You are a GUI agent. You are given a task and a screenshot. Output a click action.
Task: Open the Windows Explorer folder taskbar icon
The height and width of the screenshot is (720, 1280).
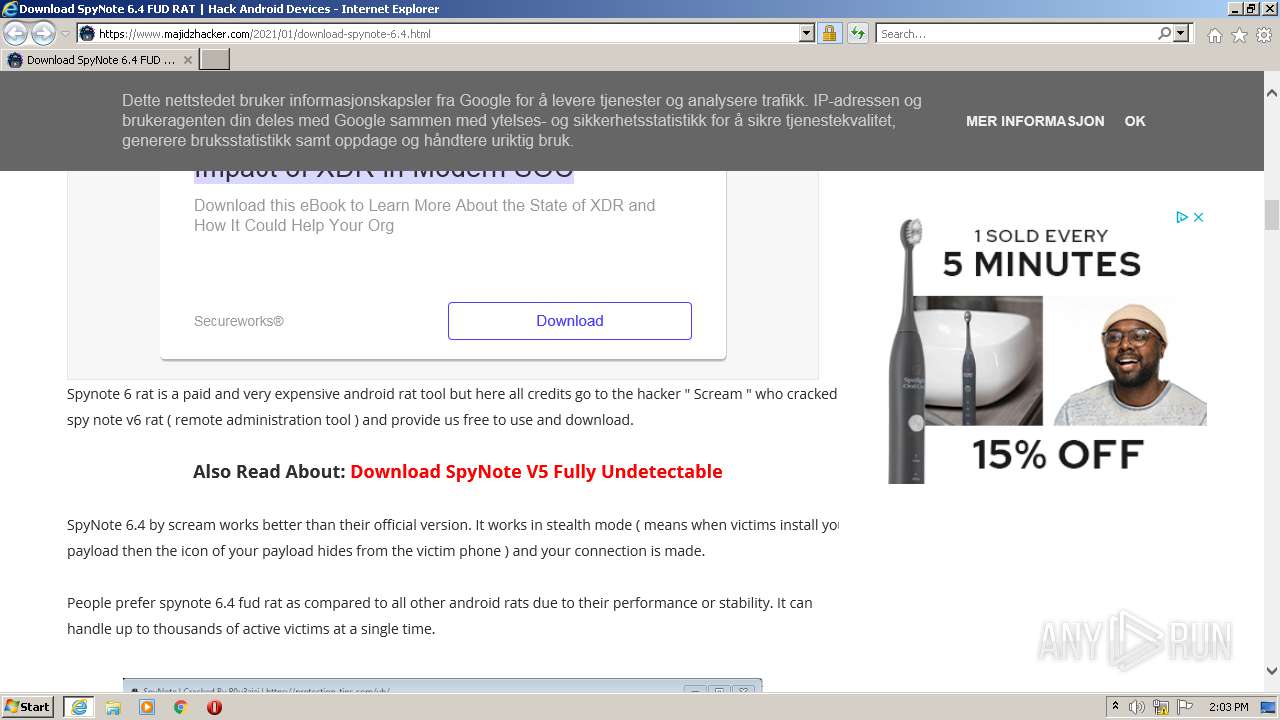(x=113, y=707)
